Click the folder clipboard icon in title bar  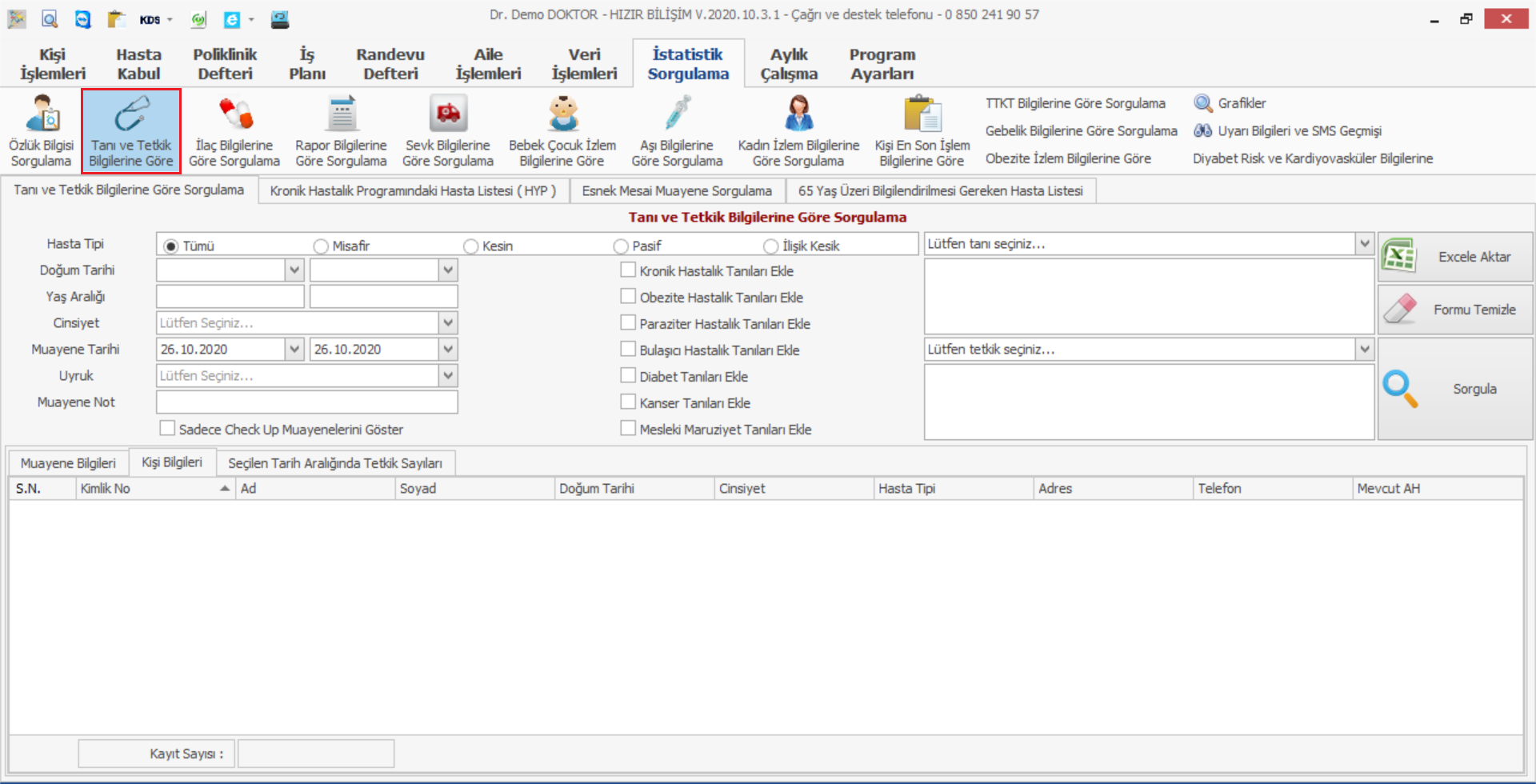pos(117,19)
